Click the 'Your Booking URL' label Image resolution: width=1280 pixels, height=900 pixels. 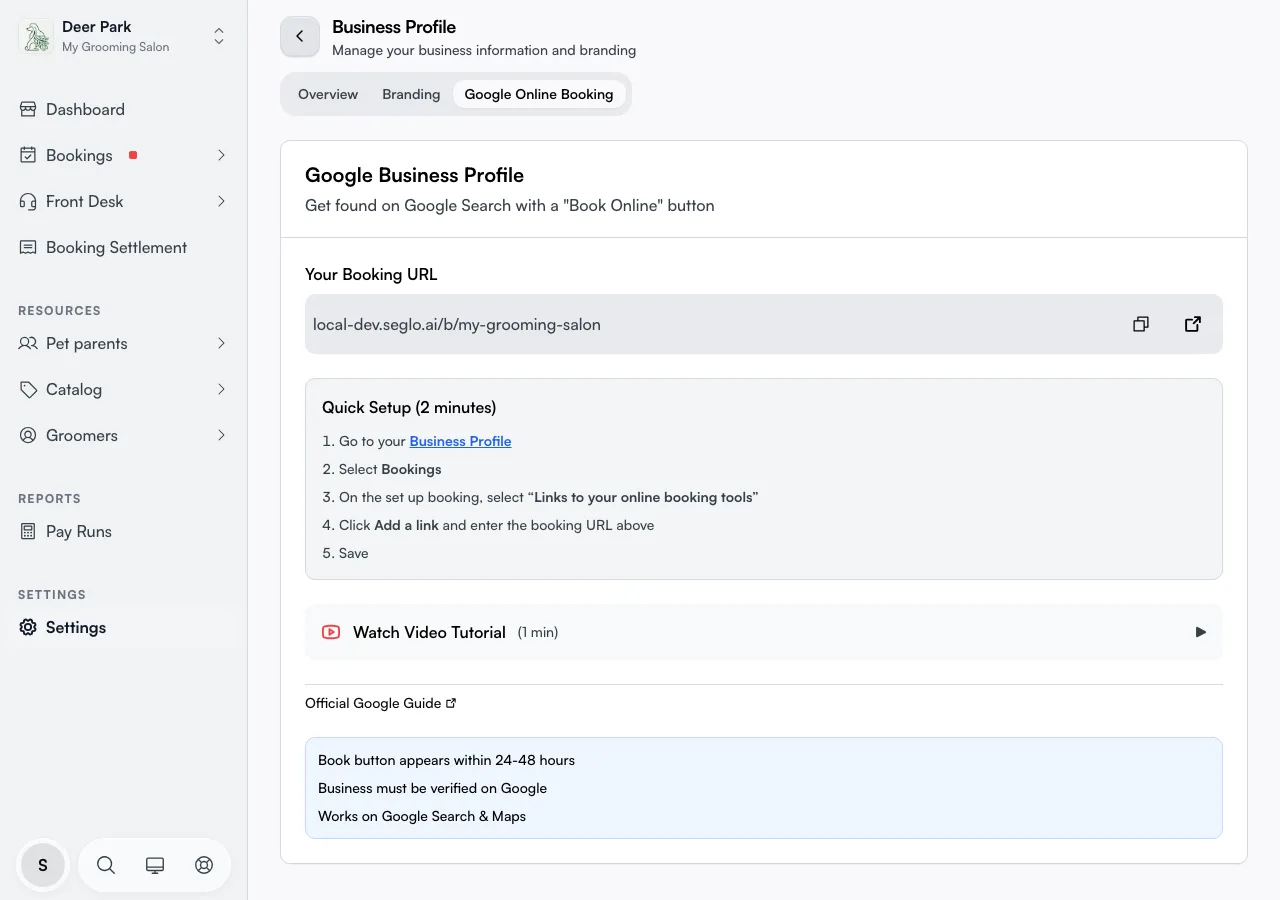371,274
